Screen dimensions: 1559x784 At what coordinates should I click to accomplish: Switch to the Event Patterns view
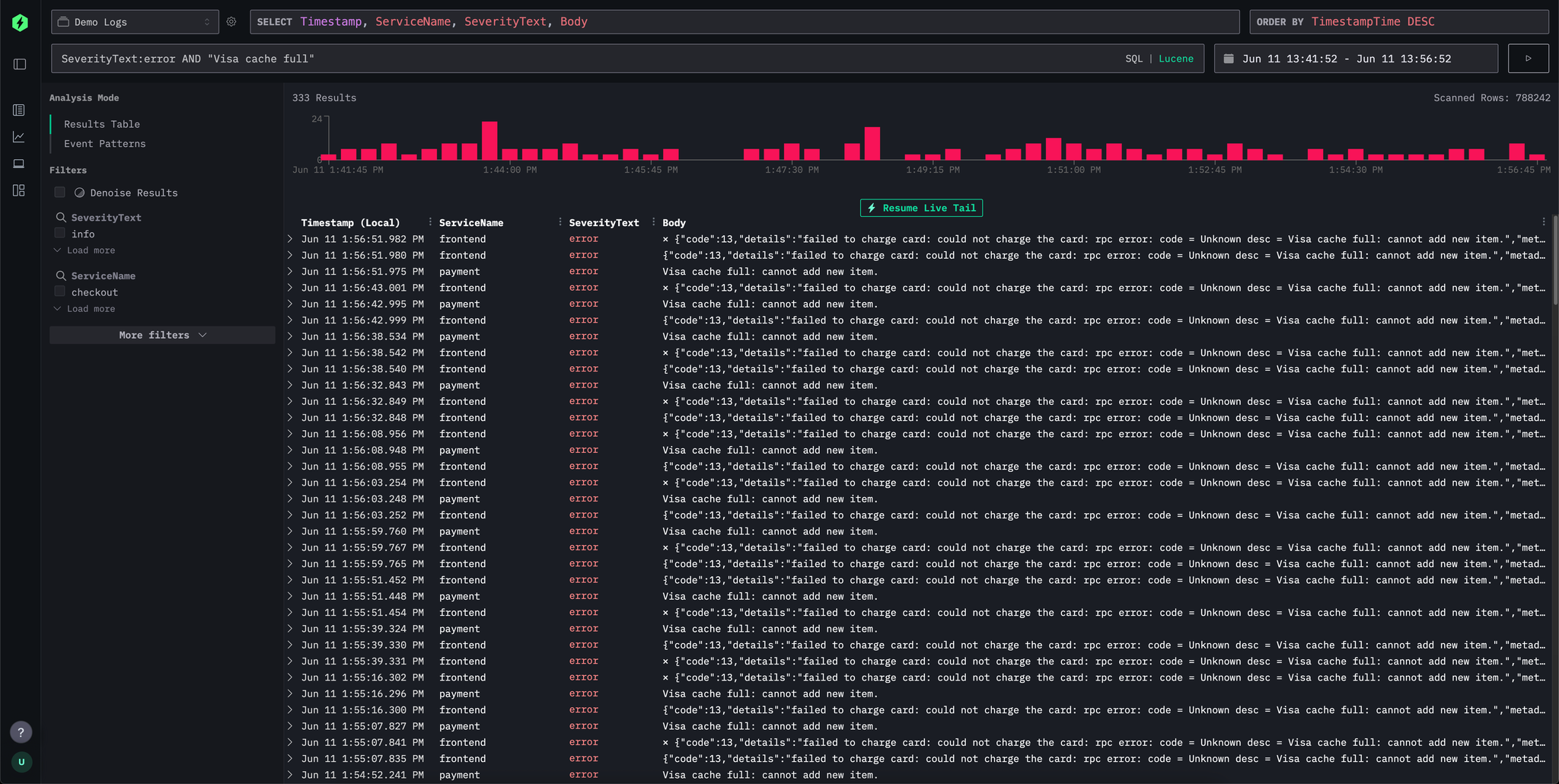pos(104,143)
